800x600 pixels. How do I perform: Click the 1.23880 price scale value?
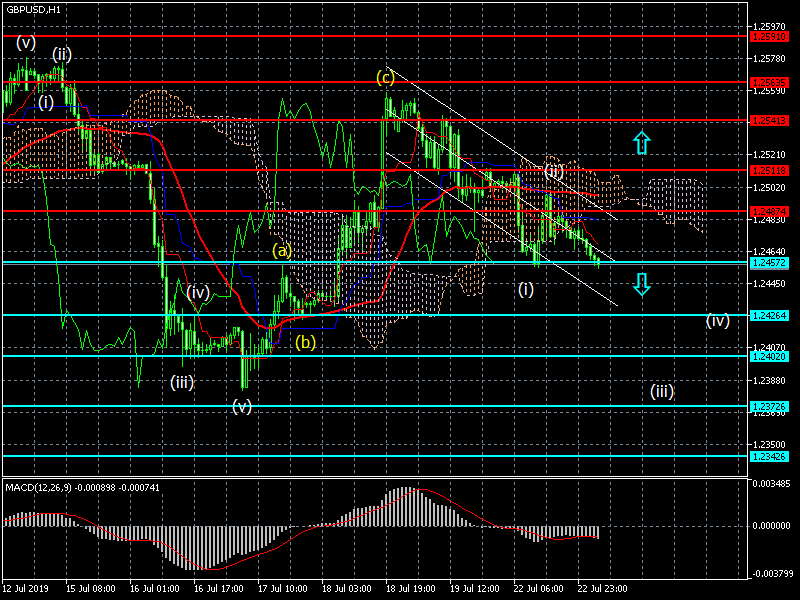(x=769, y=381)
